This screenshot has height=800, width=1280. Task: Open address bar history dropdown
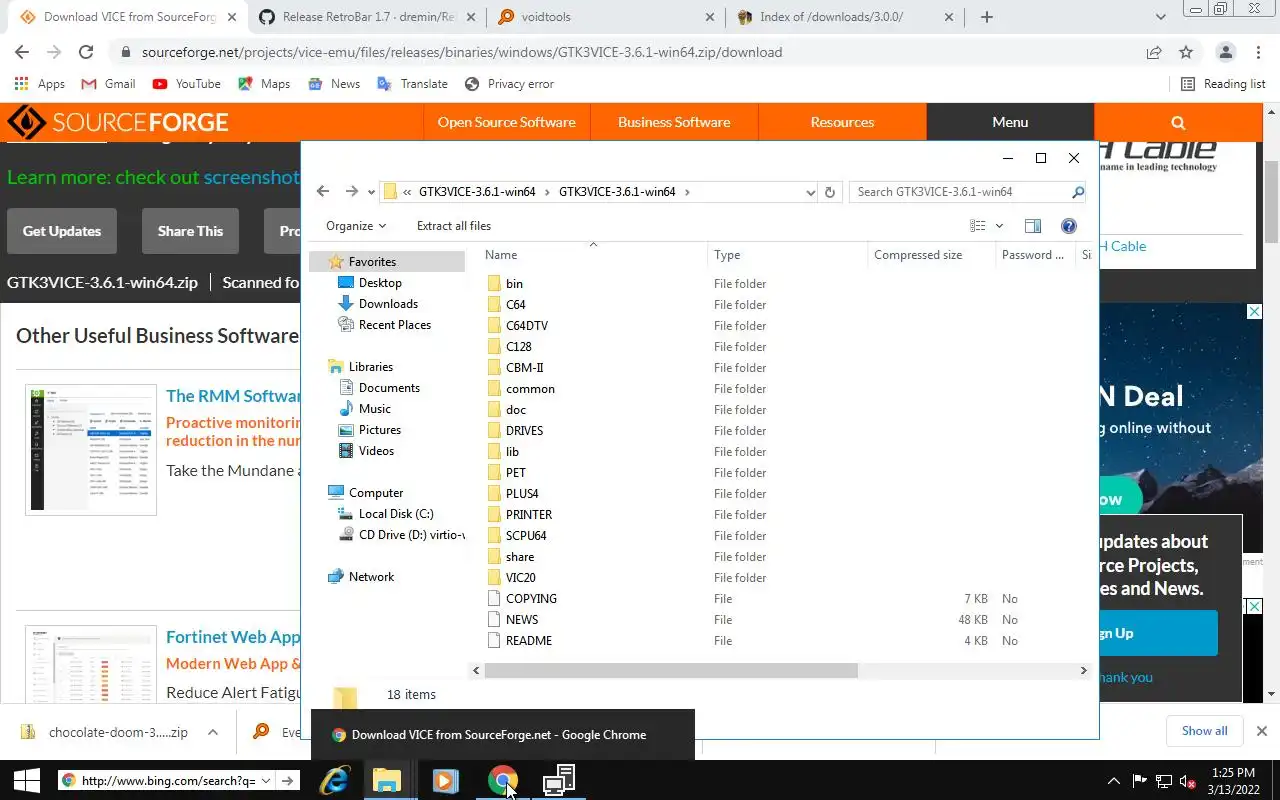click(x=810, y=192)
